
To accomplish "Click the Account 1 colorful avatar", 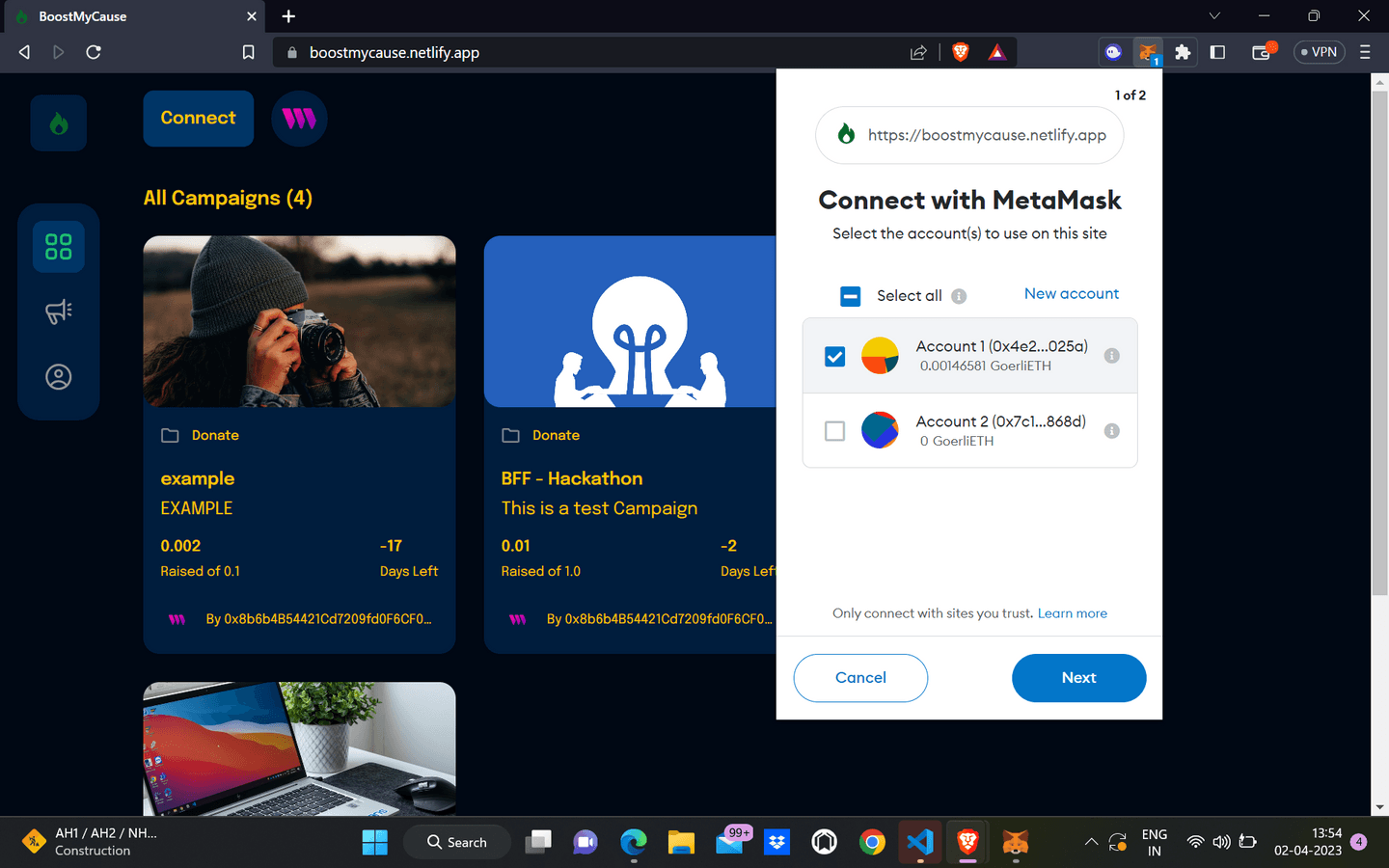I will tap(880, 356).
